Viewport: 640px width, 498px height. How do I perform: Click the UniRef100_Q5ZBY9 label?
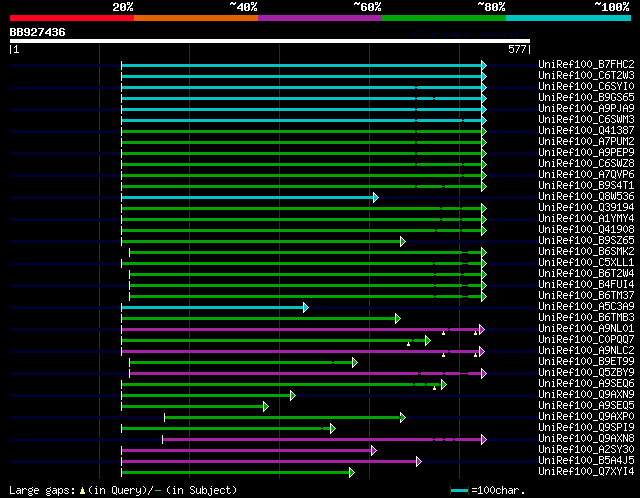click(586, 373)
